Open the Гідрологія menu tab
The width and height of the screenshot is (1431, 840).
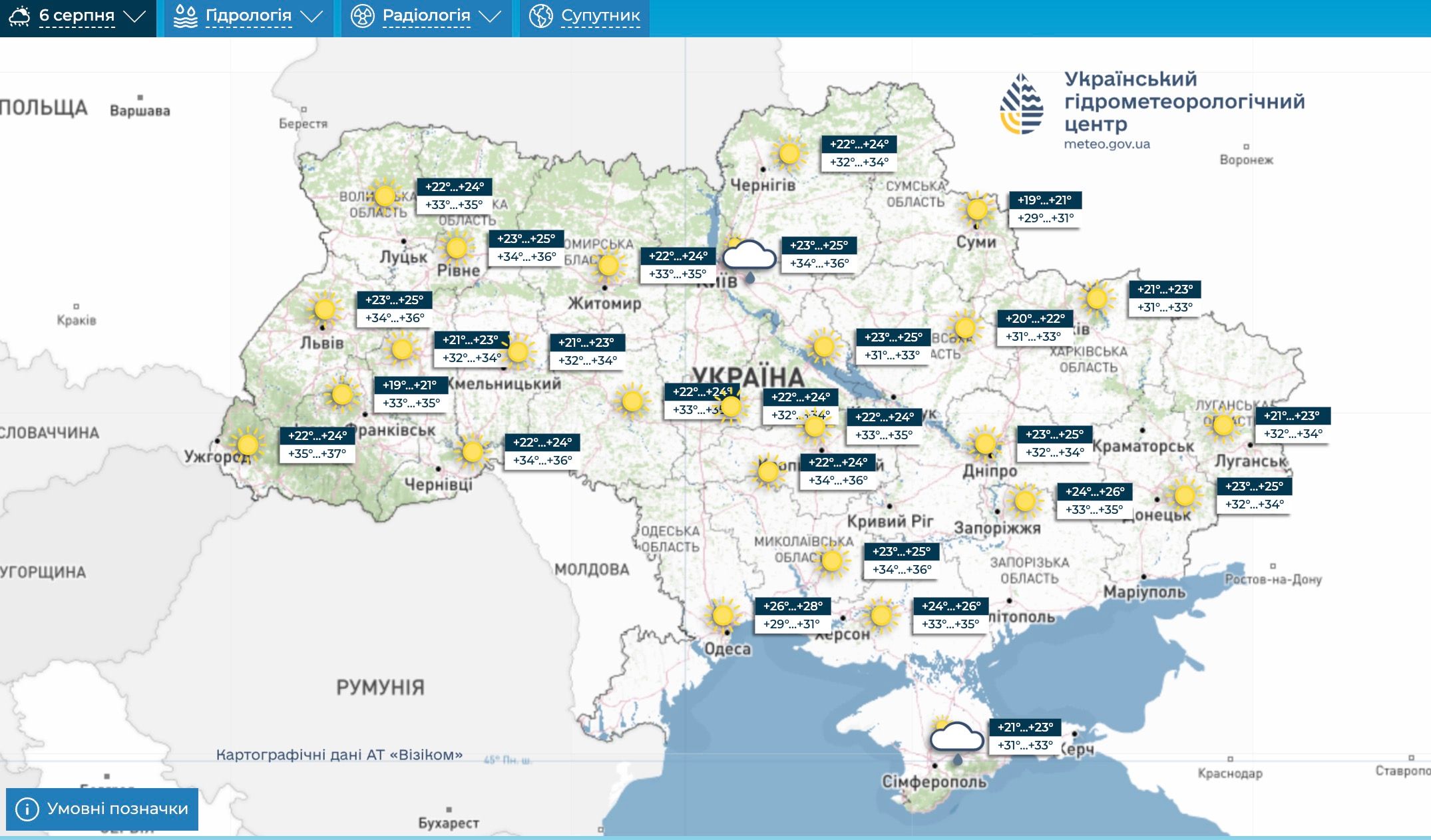click(x=248, y=18)
